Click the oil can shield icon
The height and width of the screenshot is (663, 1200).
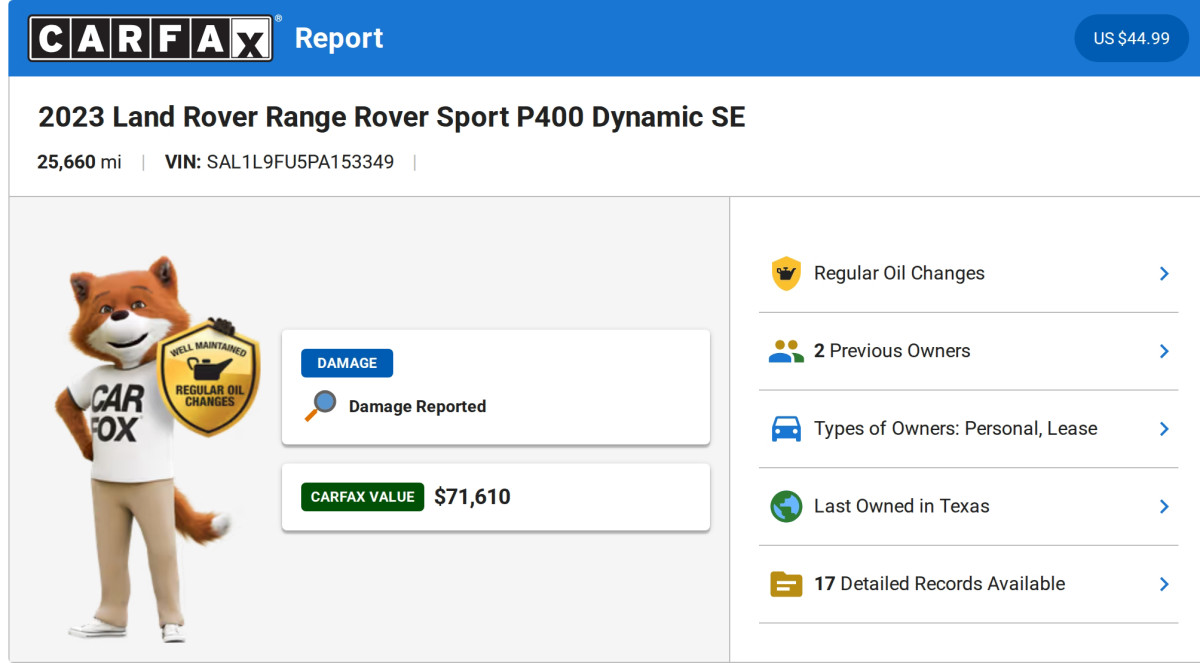(x=786, y=274)
